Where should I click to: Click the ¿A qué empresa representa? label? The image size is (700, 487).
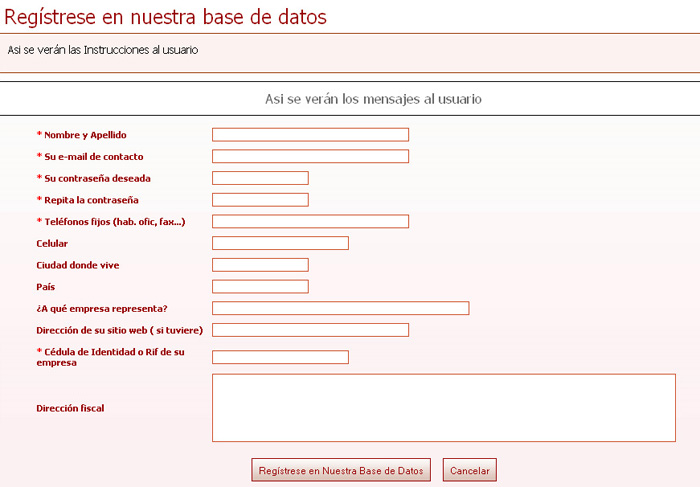point(101,308)
